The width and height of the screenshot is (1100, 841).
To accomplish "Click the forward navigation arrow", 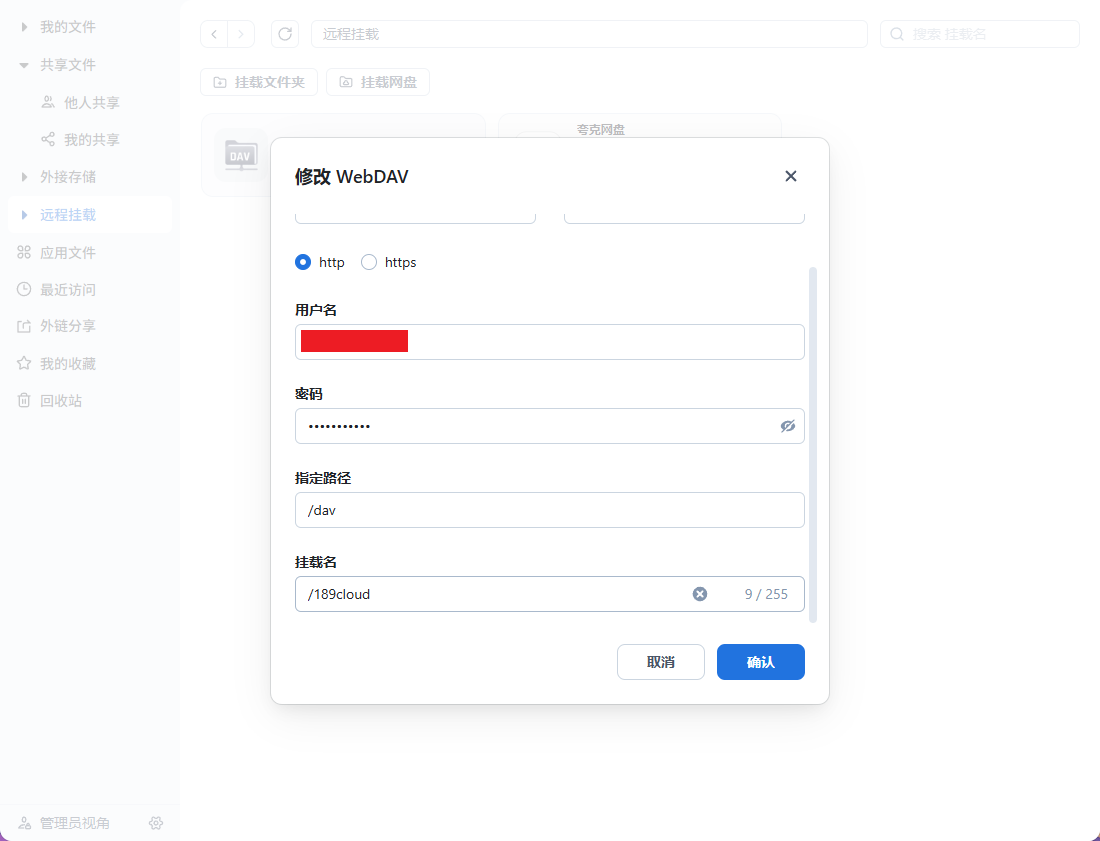I will [x=241, y=34].
